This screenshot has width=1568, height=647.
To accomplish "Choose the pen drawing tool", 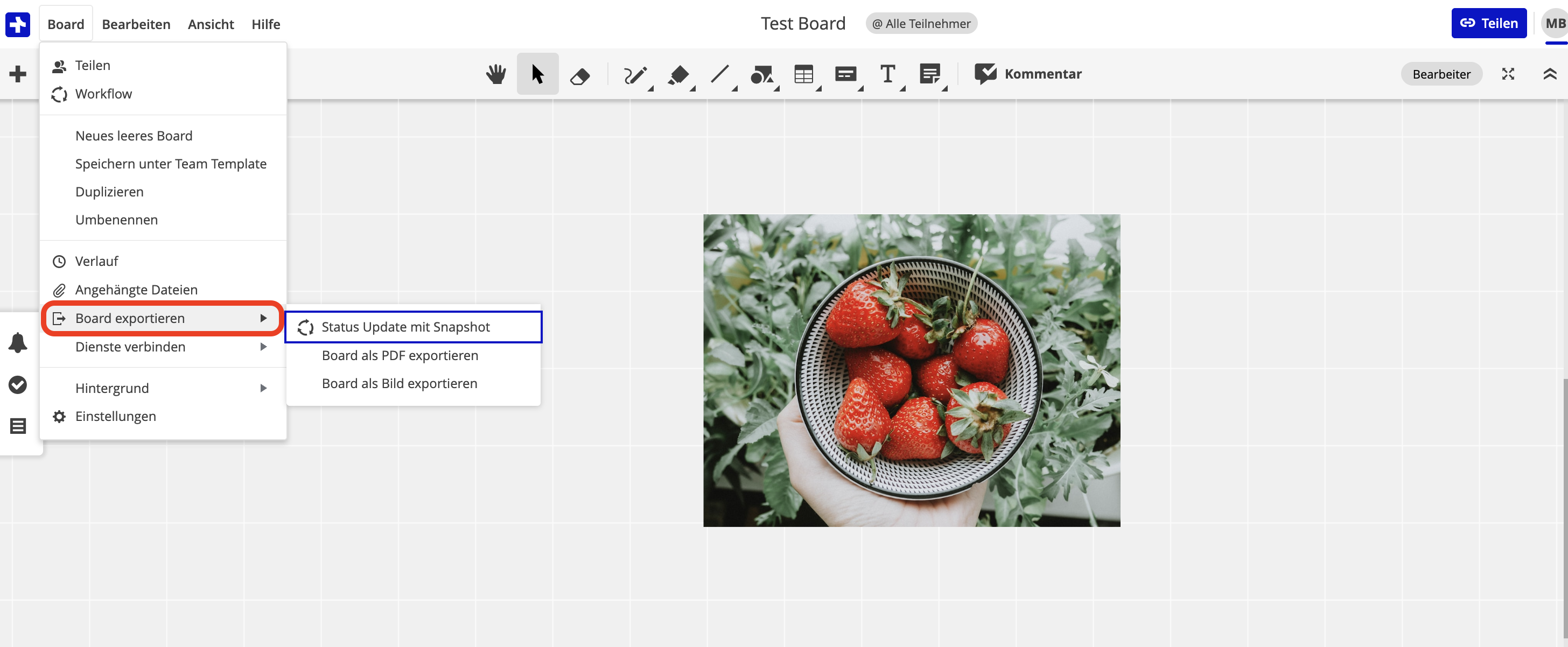I will [x=635, y=75].
